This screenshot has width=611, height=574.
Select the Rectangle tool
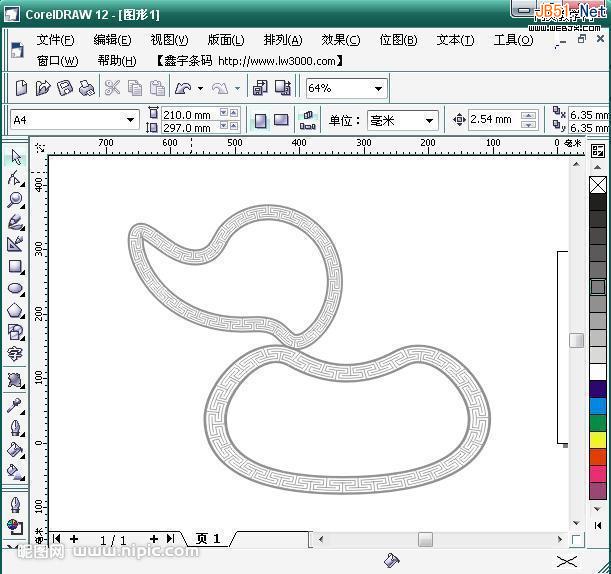(x=15, y=267)
